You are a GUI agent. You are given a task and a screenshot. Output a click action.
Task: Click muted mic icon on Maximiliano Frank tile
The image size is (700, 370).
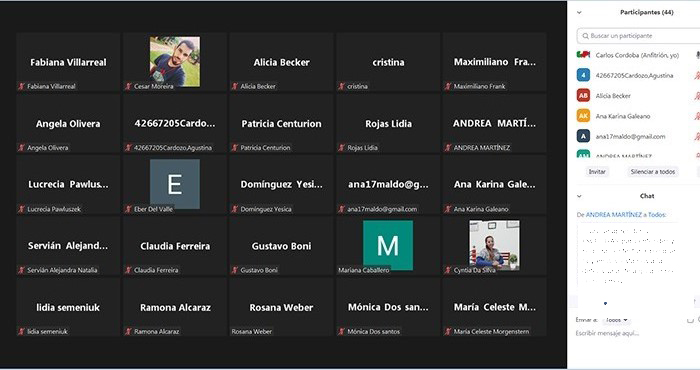tap(448, 86)
